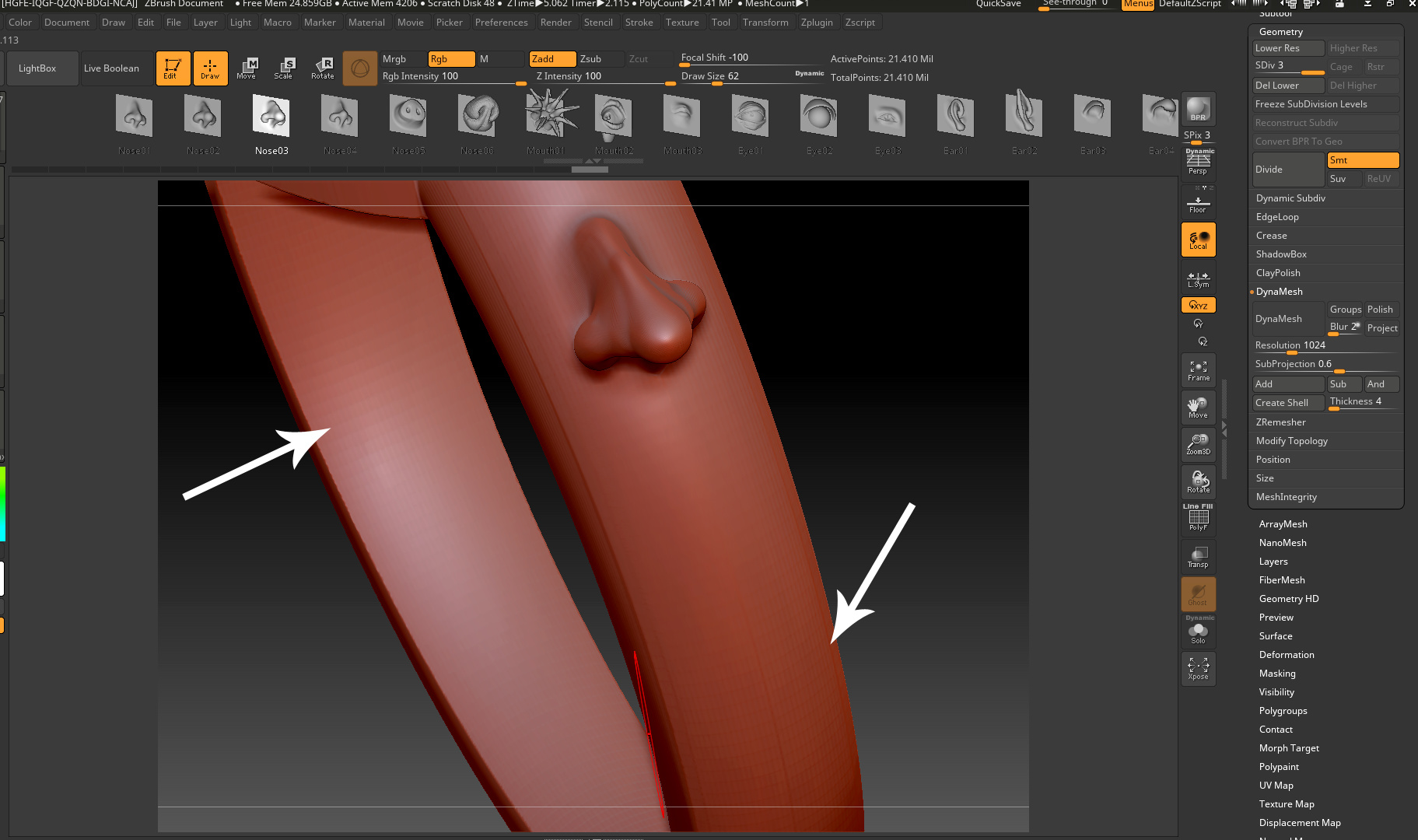1418x840 pixels.
Task: Toggle XYZ rotation mode
Action: [1198, 306]
